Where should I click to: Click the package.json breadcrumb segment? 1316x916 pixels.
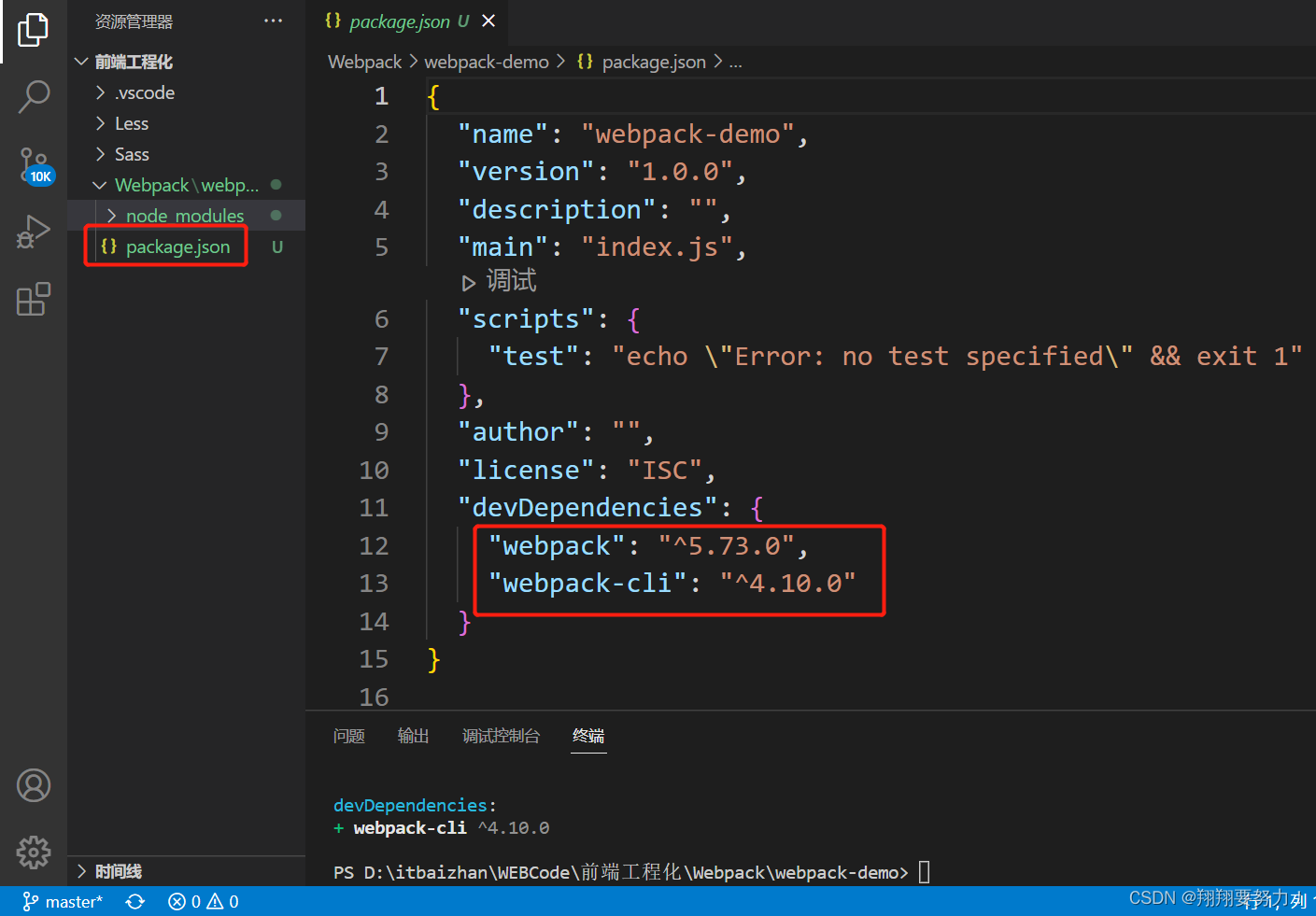click(x=654, y=62)
